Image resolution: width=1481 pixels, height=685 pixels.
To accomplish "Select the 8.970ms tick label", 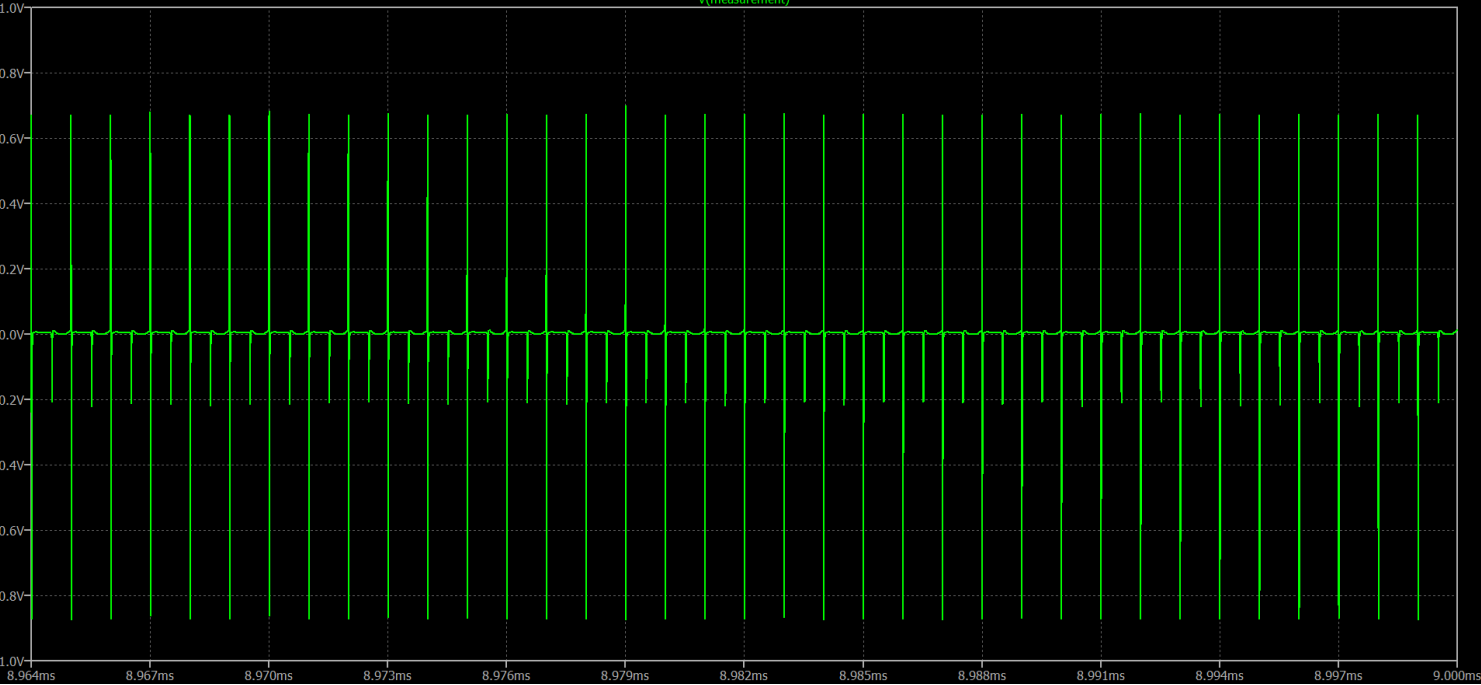I will tap(269, 676).
